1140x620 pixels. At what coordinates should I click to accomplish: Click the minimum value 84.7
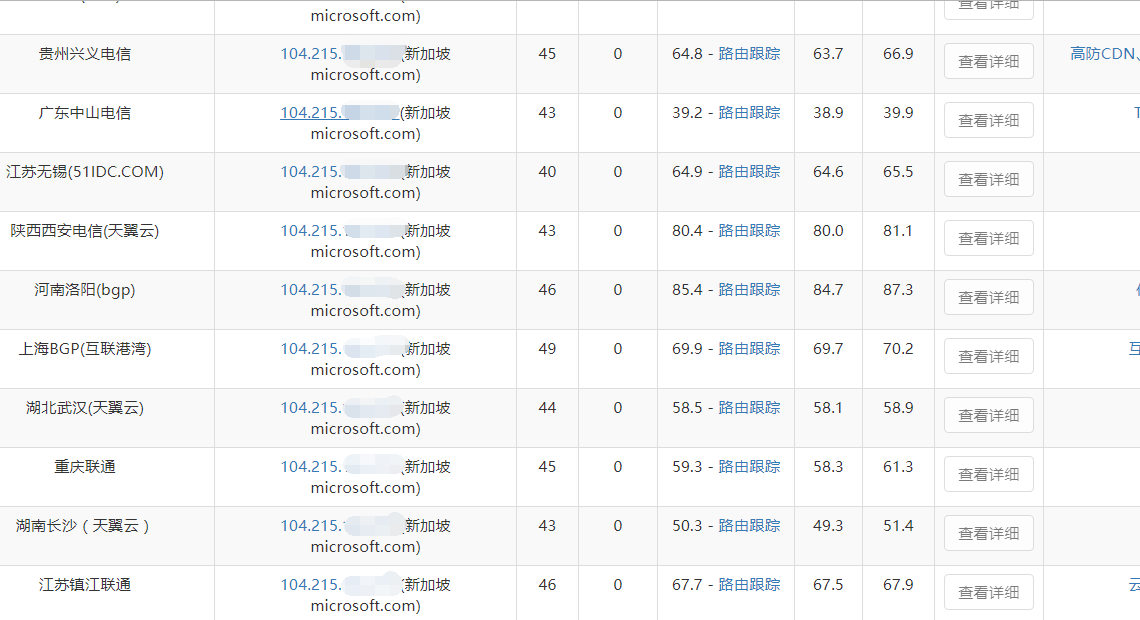(828, 289)
